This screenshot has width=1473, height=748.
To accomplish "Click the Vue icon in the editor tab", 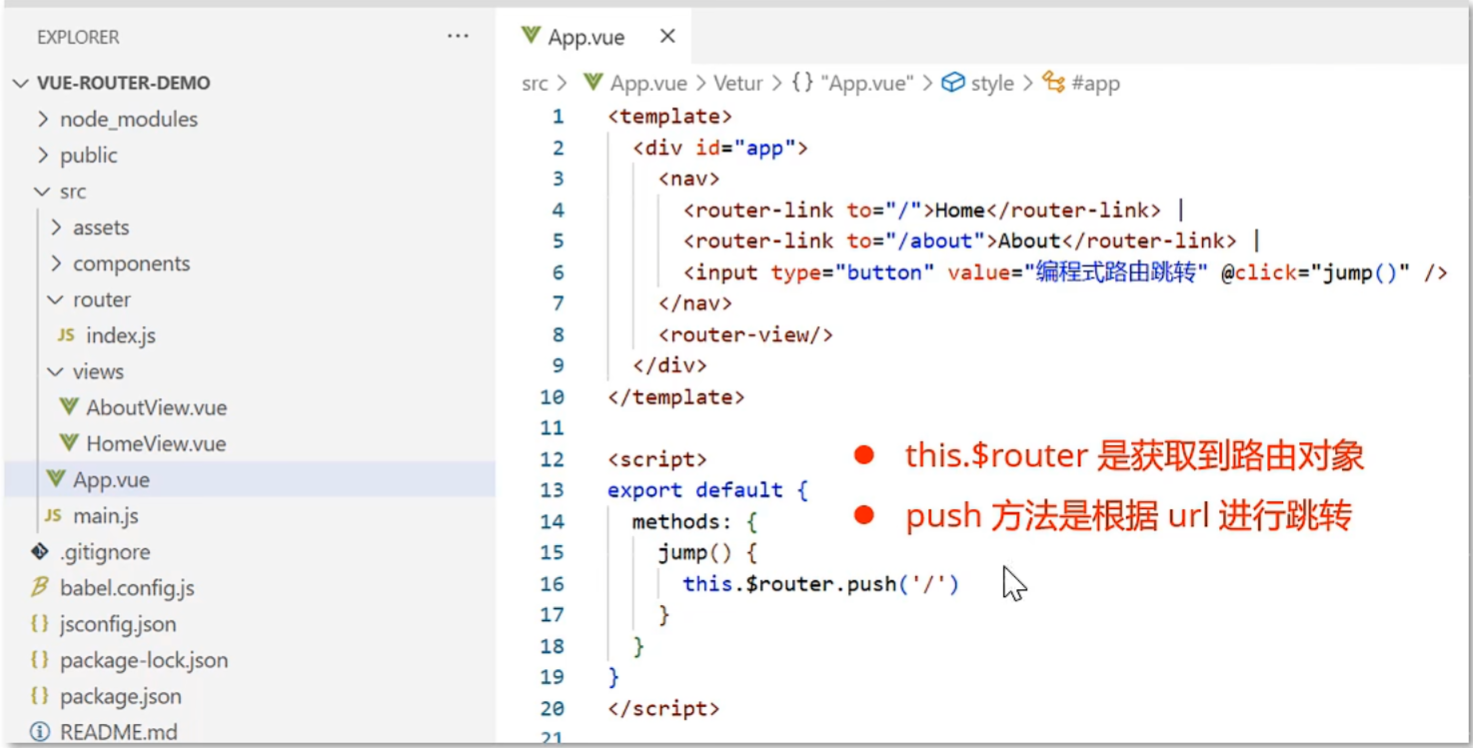I will (530, 37).
